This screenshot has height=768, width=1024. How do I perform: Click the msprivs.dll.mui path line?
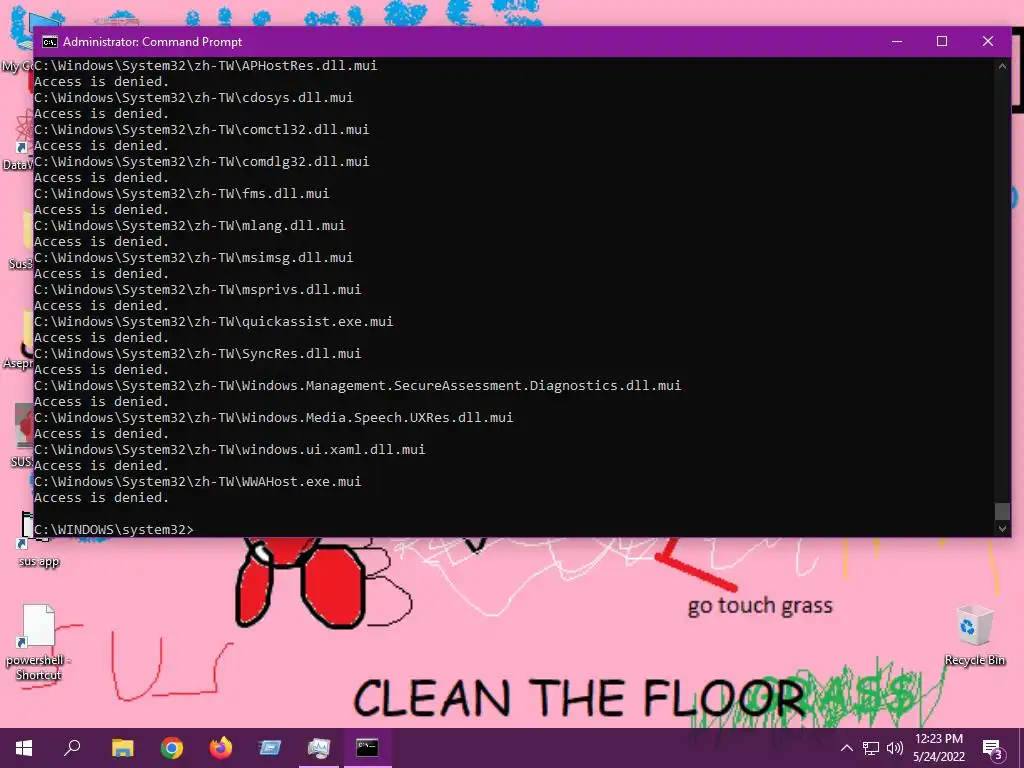198,289
